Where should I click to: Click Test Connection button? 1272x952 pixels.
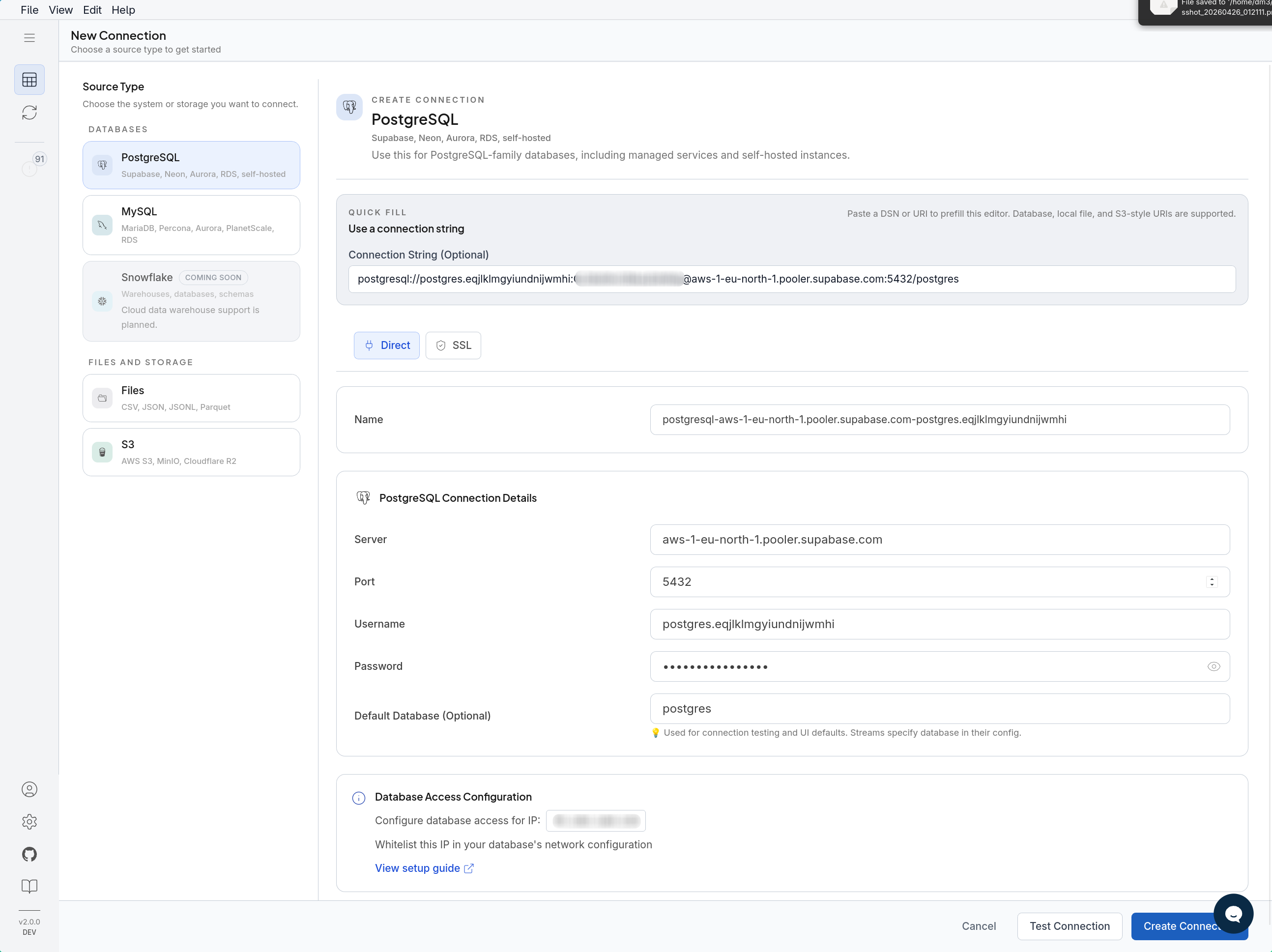tap(1069, 926)
